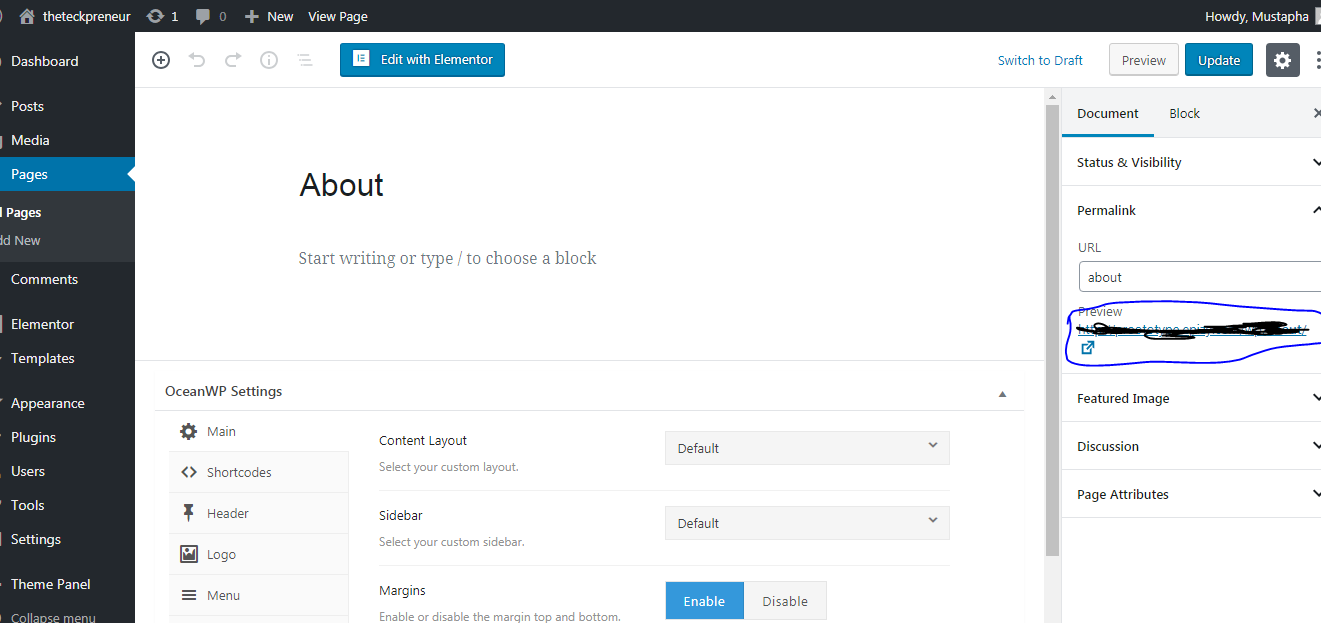Viewport: 1321px width, 623px height.
Task: Select the Logo section in OceanWP Settings
Action: pyautogui.click(x=189, y=553)
